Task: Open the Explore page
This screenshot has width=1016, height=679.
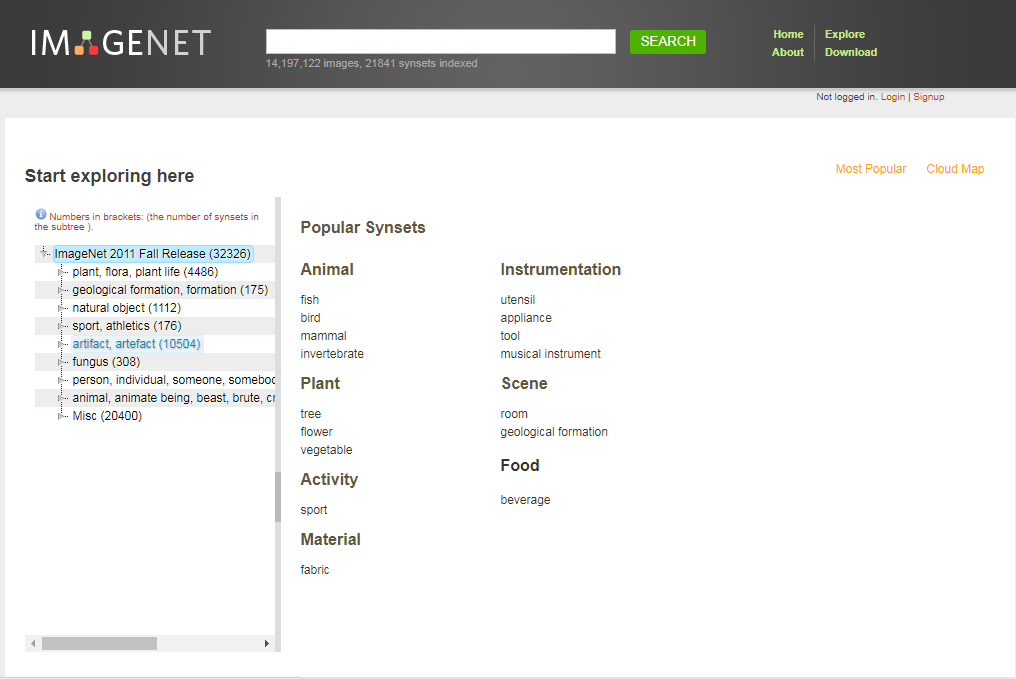Action: (x=845, y=34)
